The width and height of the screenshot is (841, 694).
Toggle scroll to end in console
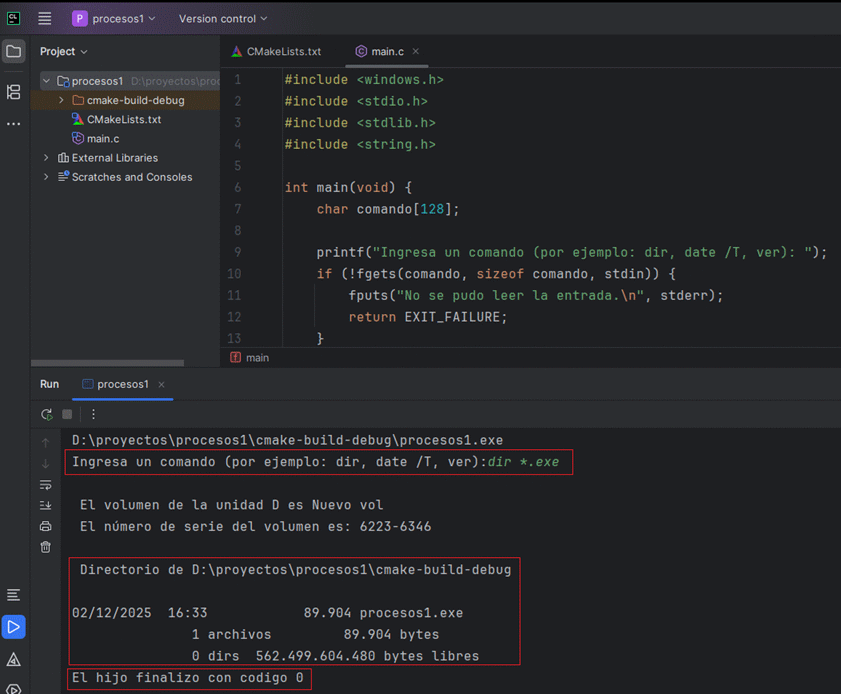point(45,506)
